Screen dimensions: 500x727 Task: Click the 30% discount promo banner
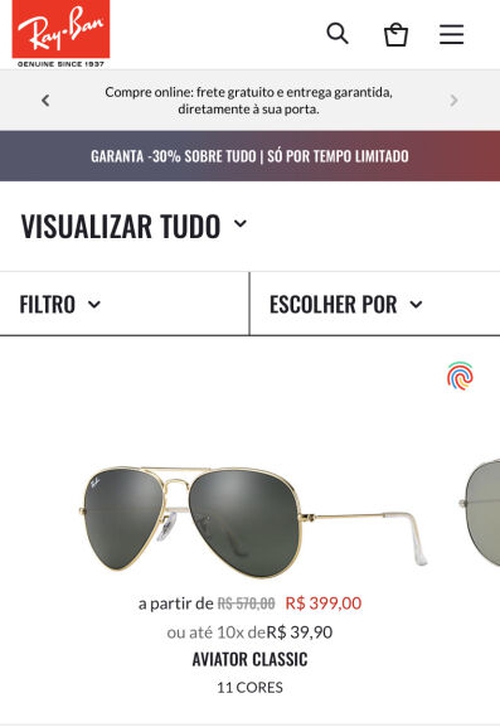[250, 156]
